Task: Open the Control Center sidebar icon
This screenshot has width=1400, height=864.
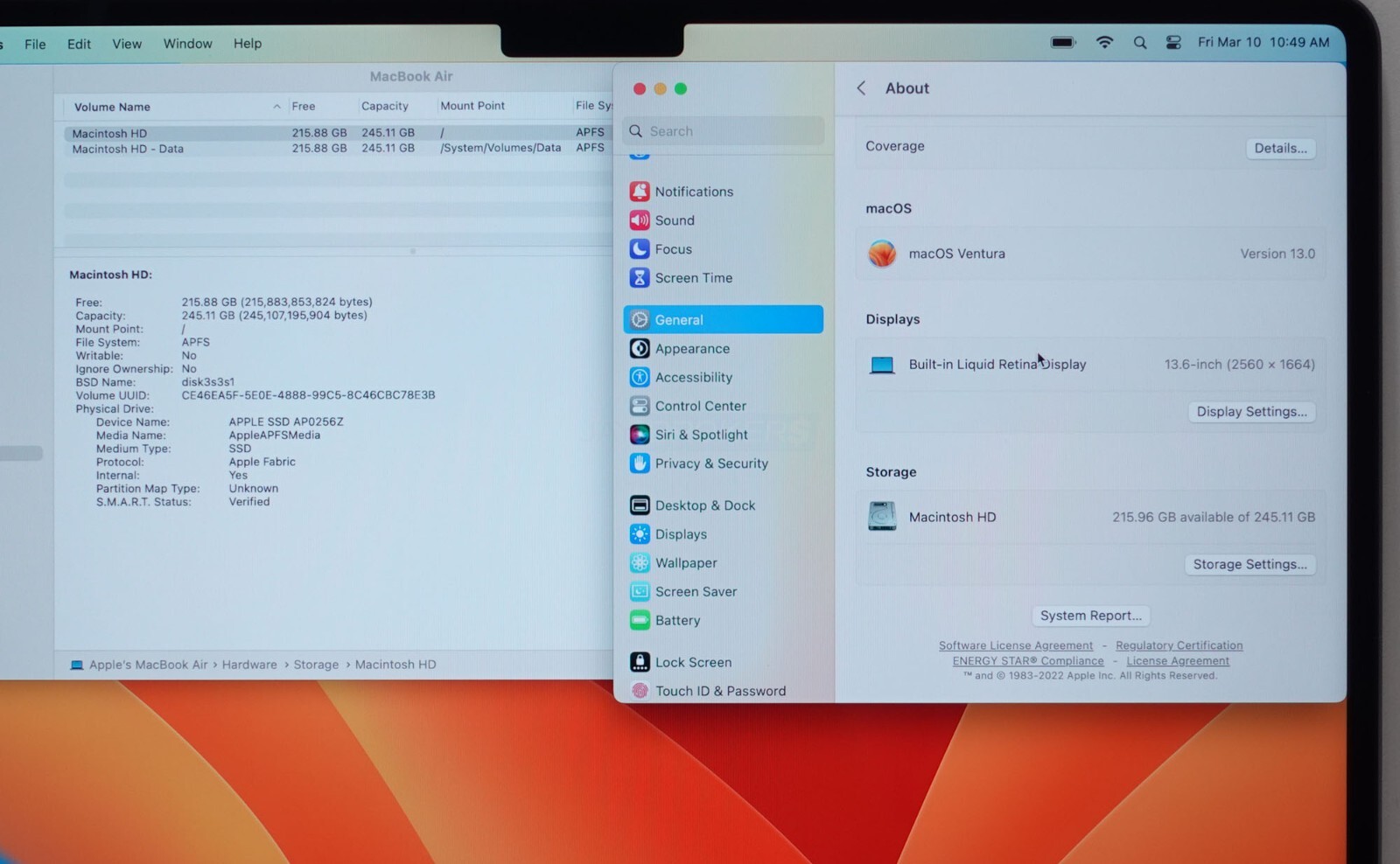Action: coord(640,407)
